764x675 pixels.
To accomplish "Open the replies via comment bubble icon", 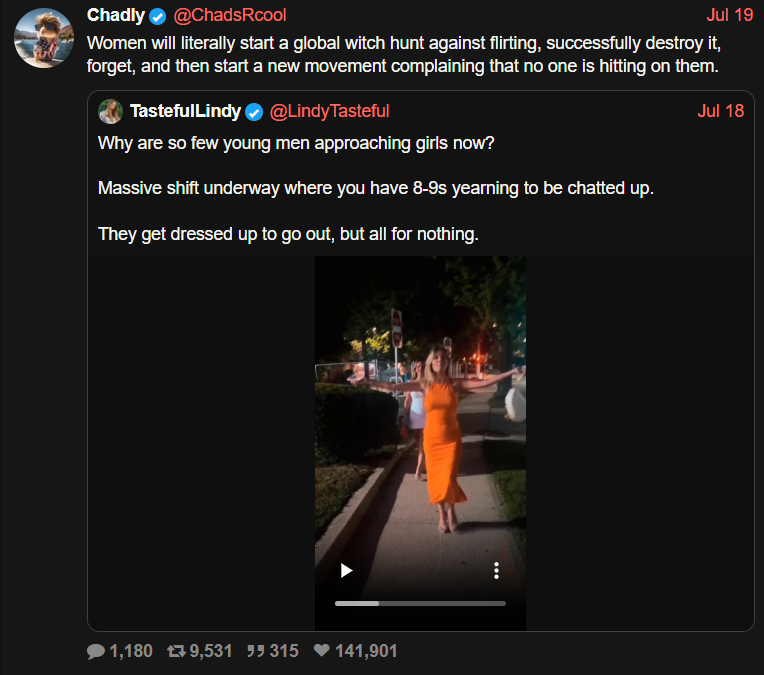I will (x=96, y=651).
